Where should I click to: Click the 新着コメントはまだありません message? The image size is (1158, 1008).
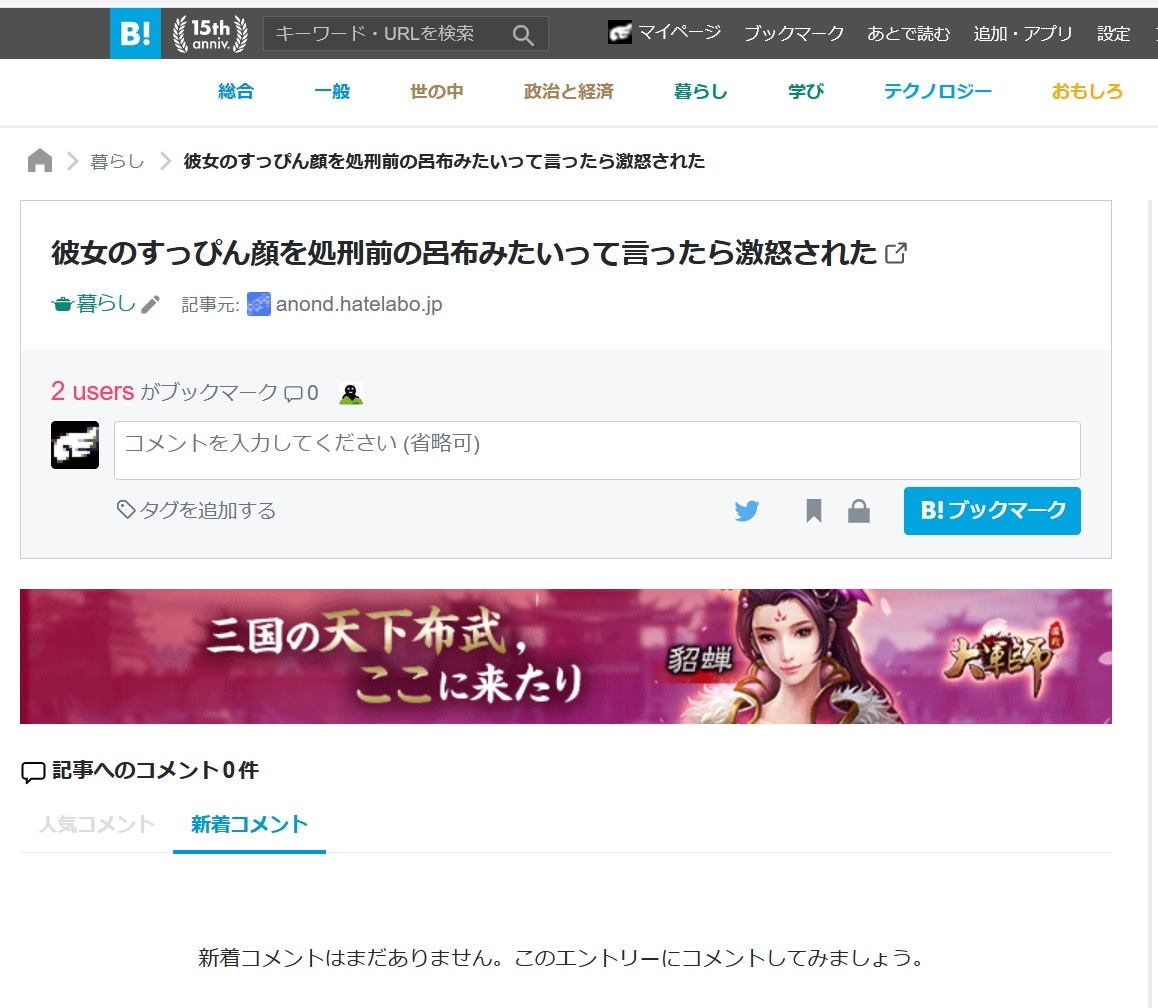pos(563,958)
